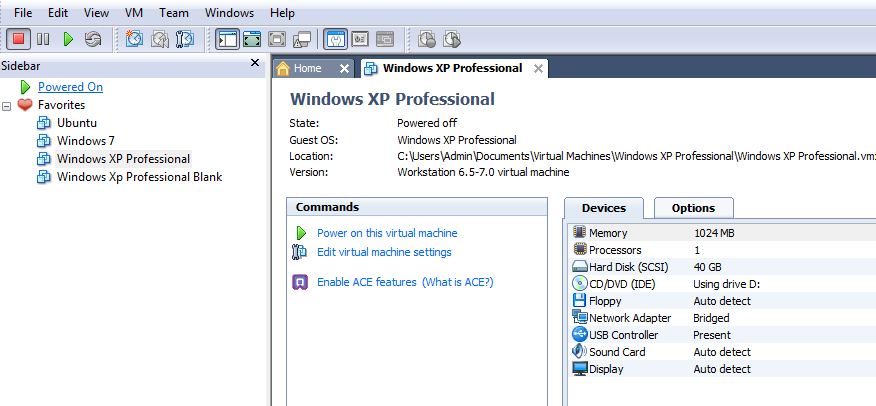Viewport: 876px width, 406px height.
Task: Select the Sound Card device row
Action: click(x=722, y=352)
